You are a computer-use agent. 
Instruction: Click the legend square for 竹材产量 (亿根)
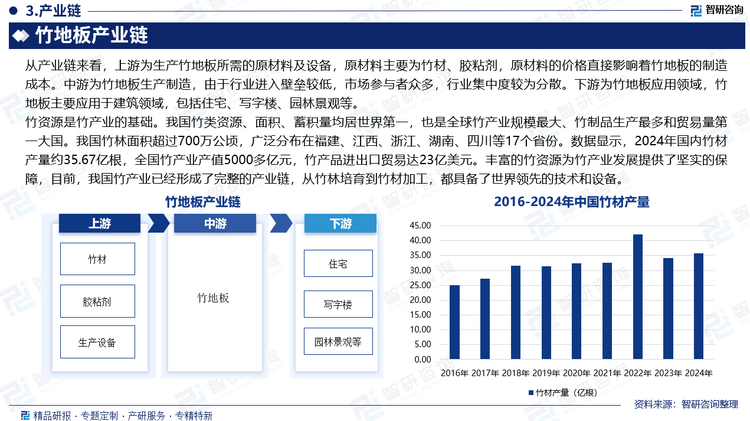(531, 393)
